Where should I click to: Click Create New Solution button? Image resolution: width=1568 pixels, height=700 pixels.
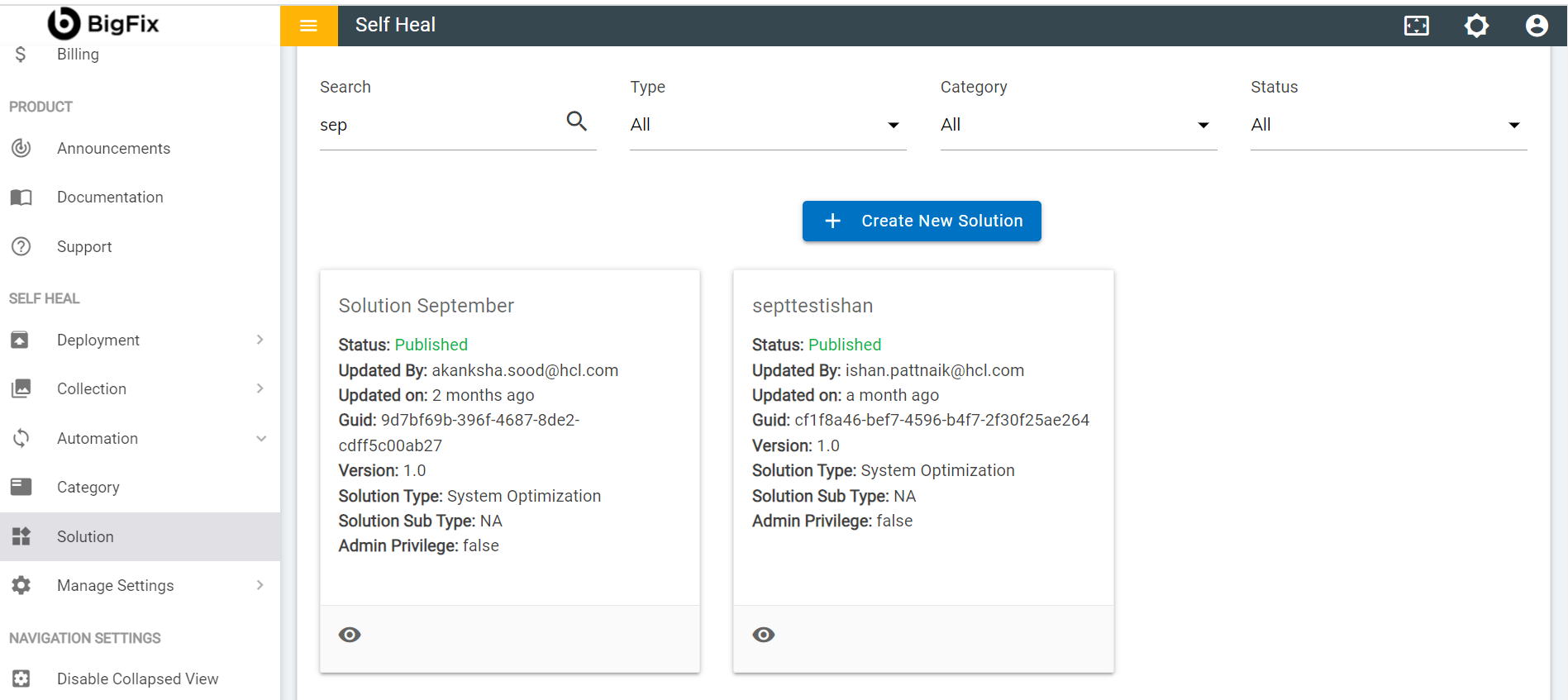tap(921, 221)
